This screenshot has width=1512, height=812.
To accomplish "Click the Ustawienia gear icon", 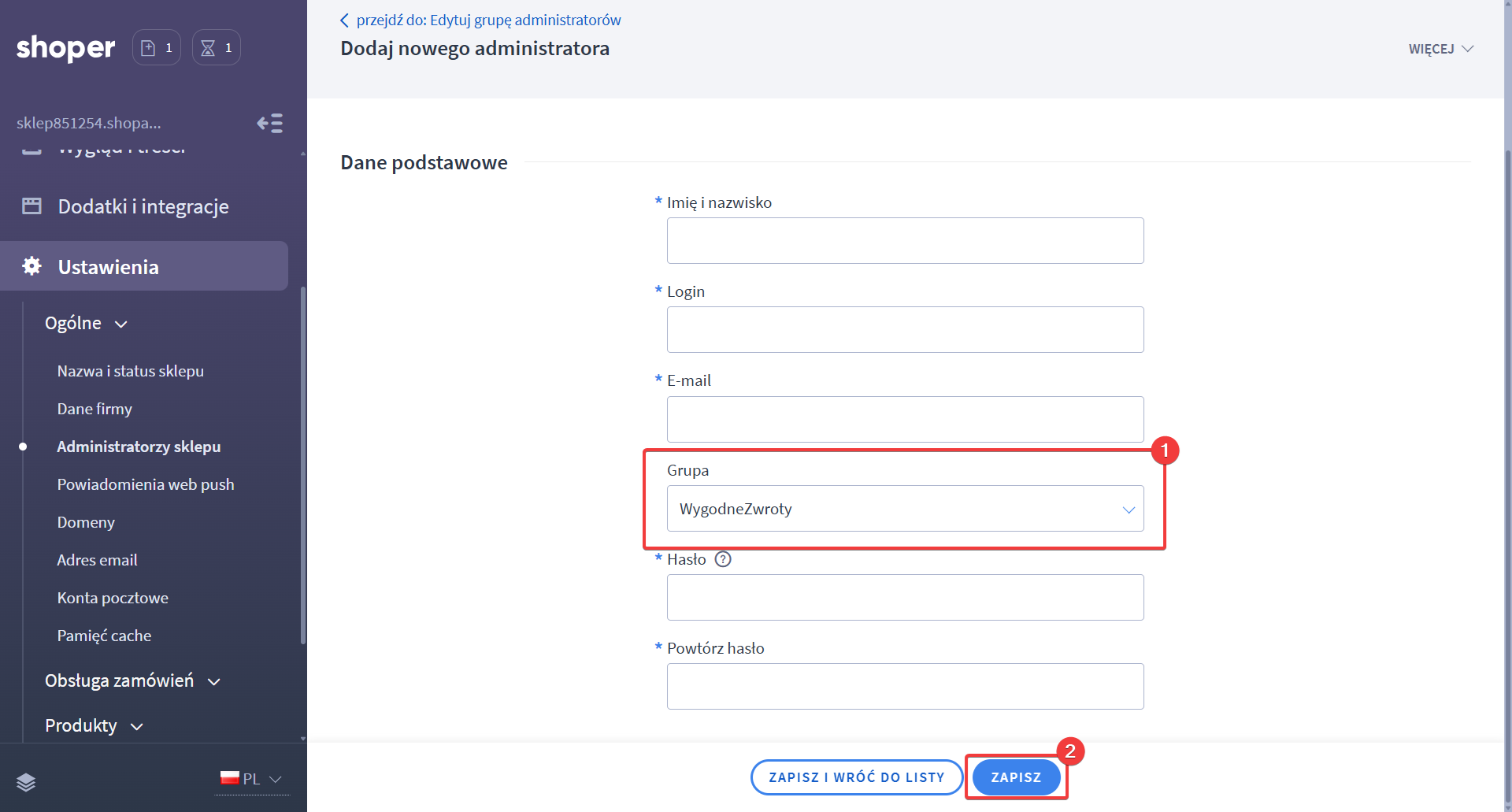I will (x=31, y=266).
